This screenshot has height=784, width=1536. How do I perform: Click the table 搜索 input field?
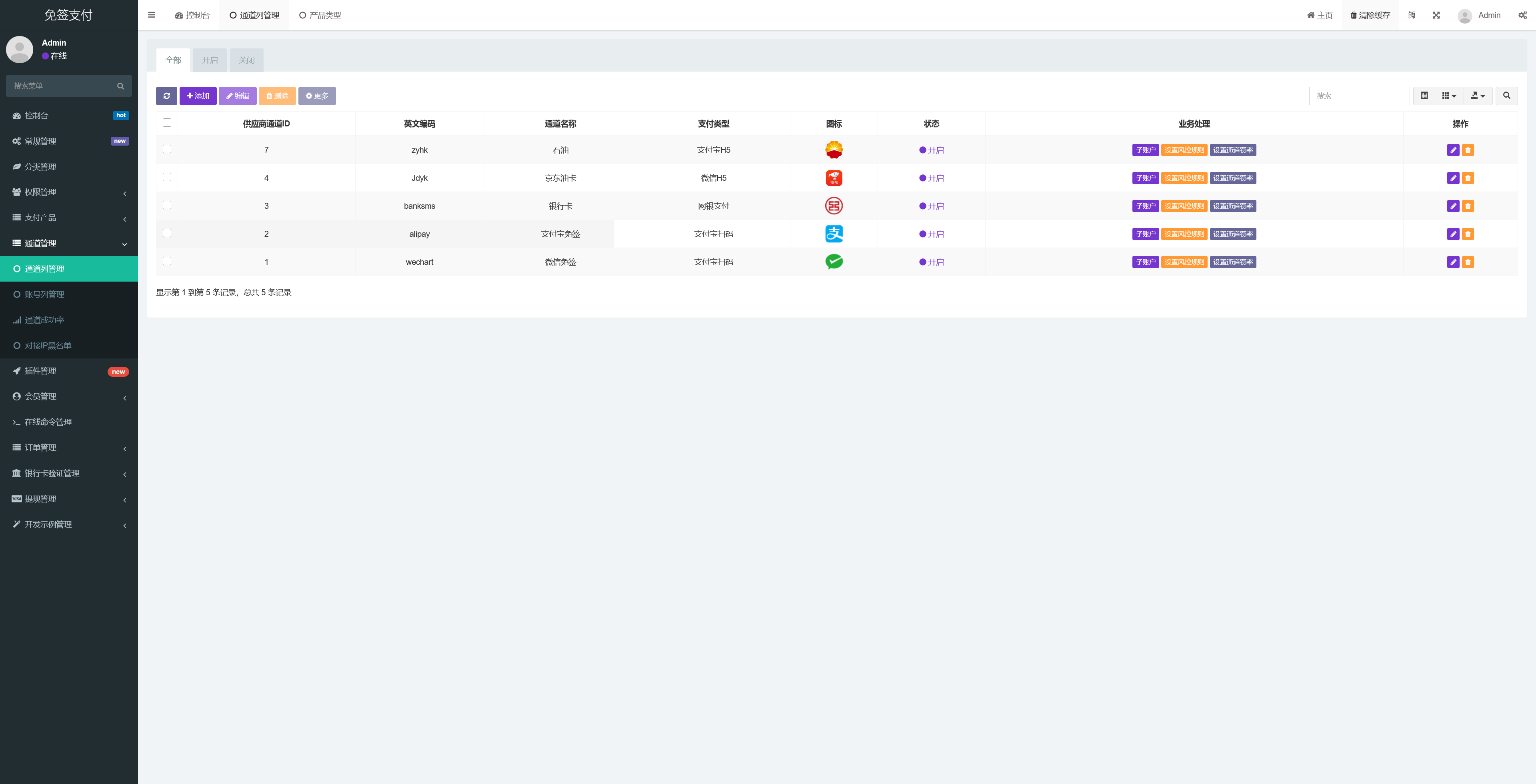[1359, 96]
